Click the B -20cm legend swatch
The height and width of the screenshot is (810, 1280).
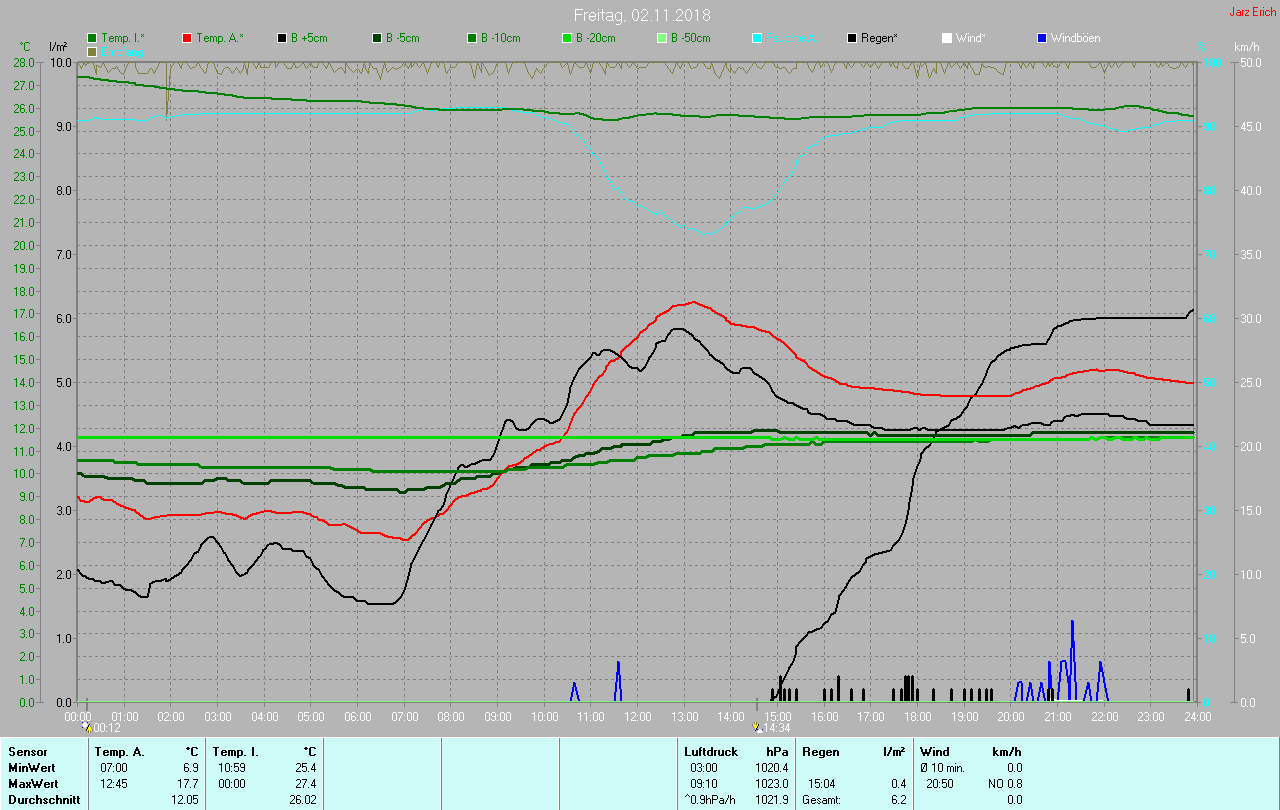coord(567,38)
